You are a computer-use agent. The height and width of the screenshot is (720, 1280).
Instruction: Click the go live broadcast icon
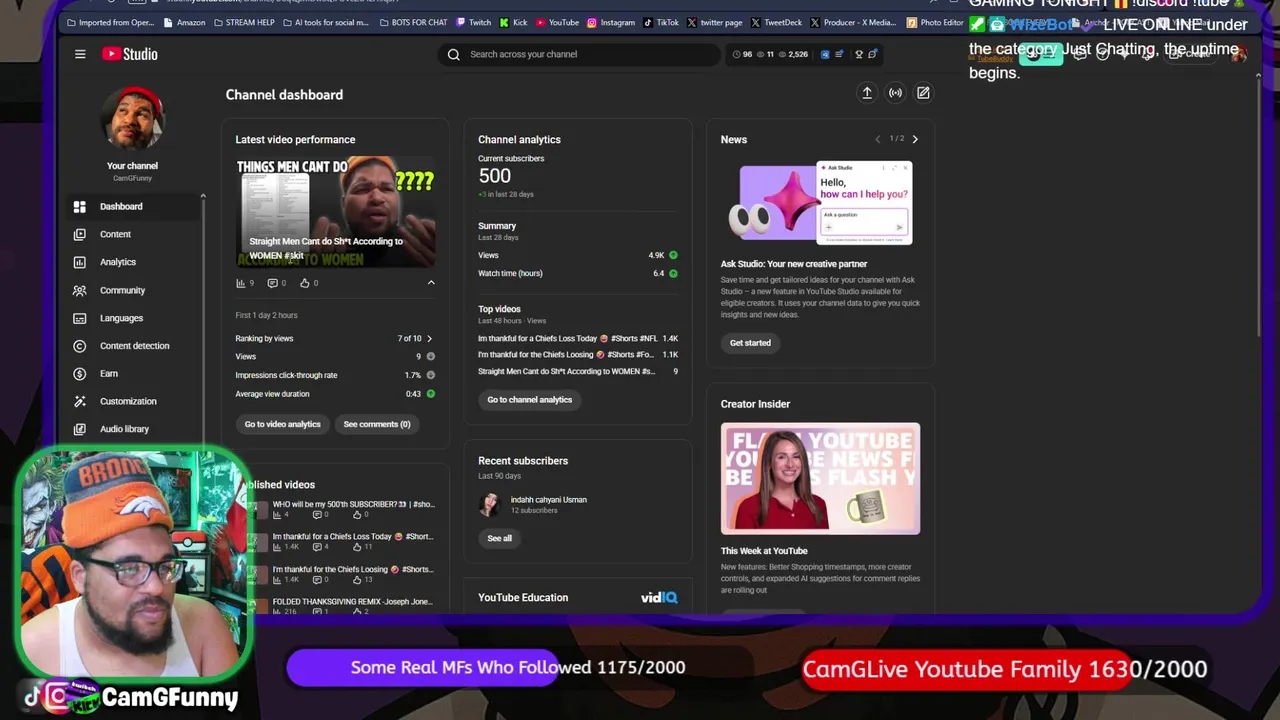point(895,93)
